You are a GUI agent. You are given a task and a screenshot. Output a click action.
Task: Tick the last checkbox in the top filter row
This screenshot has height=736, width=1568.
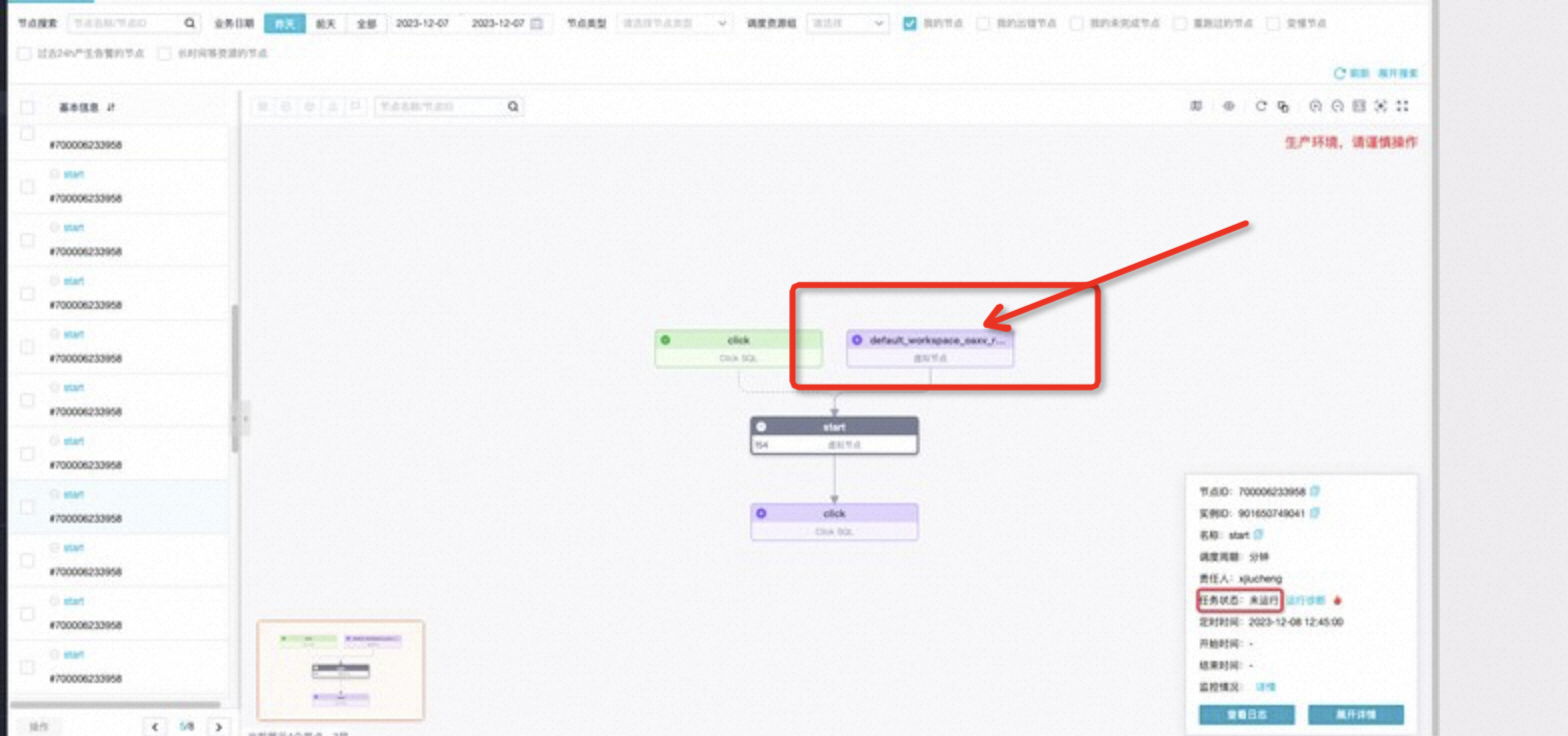click(x=1274, y=23)
